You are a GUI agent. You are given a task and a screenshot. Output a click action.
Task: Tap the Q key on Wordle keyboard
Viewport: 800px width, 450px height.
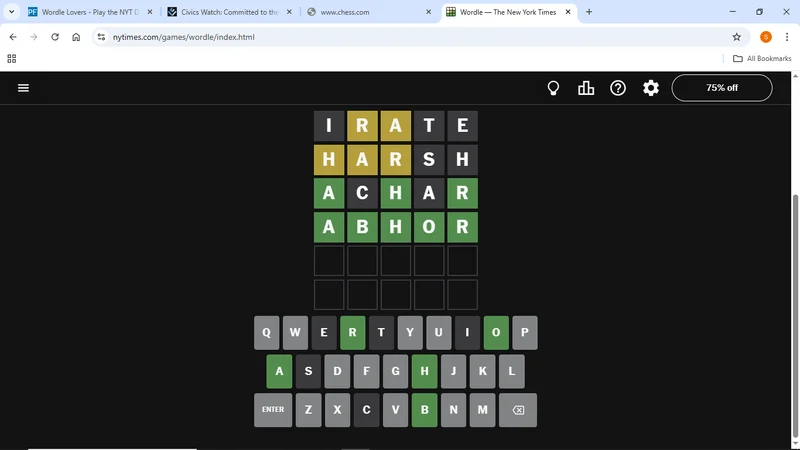pyautogui.click(x=266, y=333)
